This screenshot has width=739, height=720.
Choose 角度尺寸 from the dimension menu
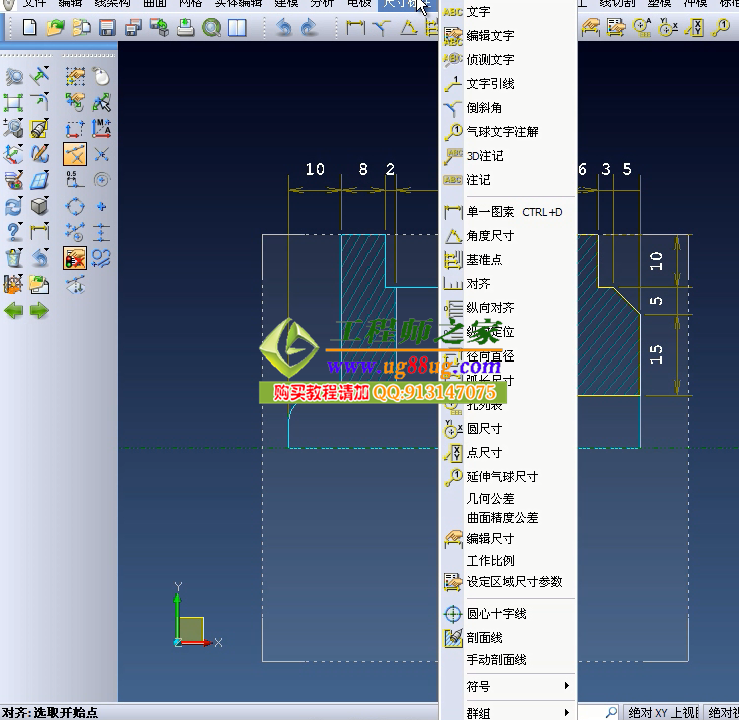[490, 236]
